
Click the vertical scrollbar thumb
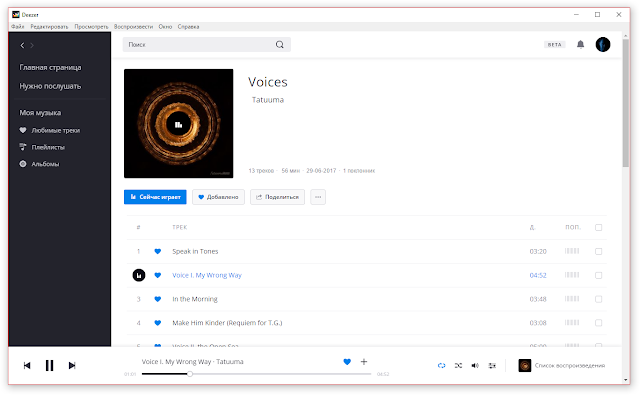point(626,103)
